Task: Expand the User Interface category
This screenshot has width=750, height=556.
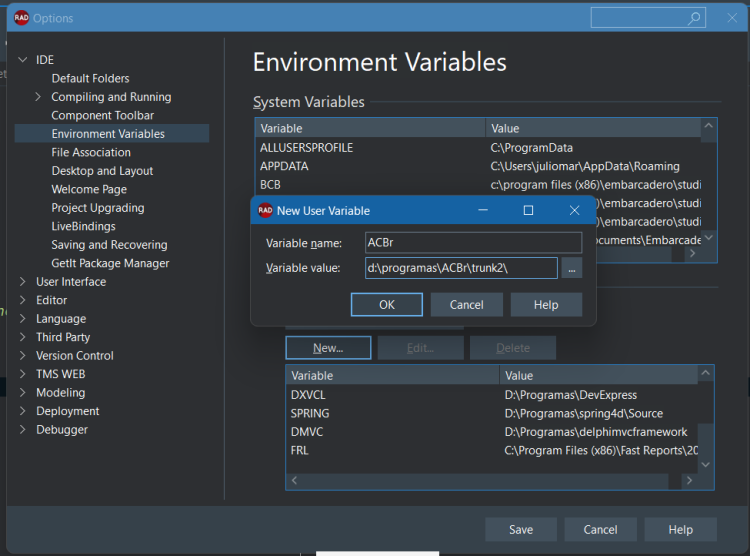Action: [x=22, y=282]
